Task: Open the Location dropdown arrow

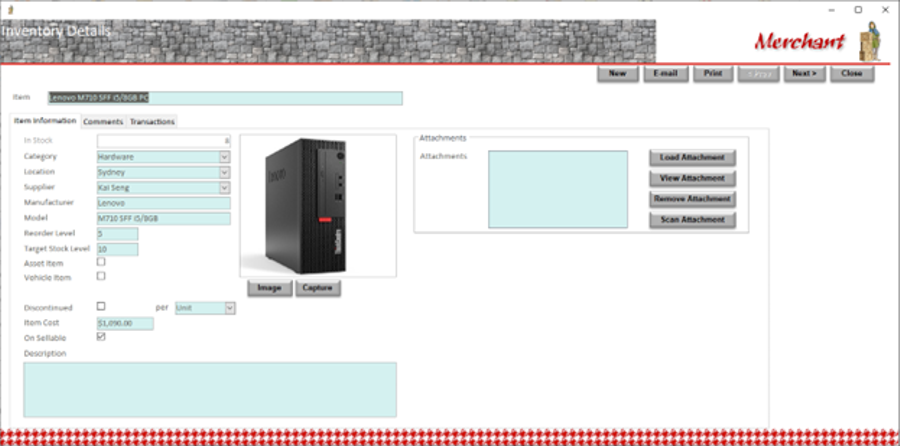Action: [224, 172]
